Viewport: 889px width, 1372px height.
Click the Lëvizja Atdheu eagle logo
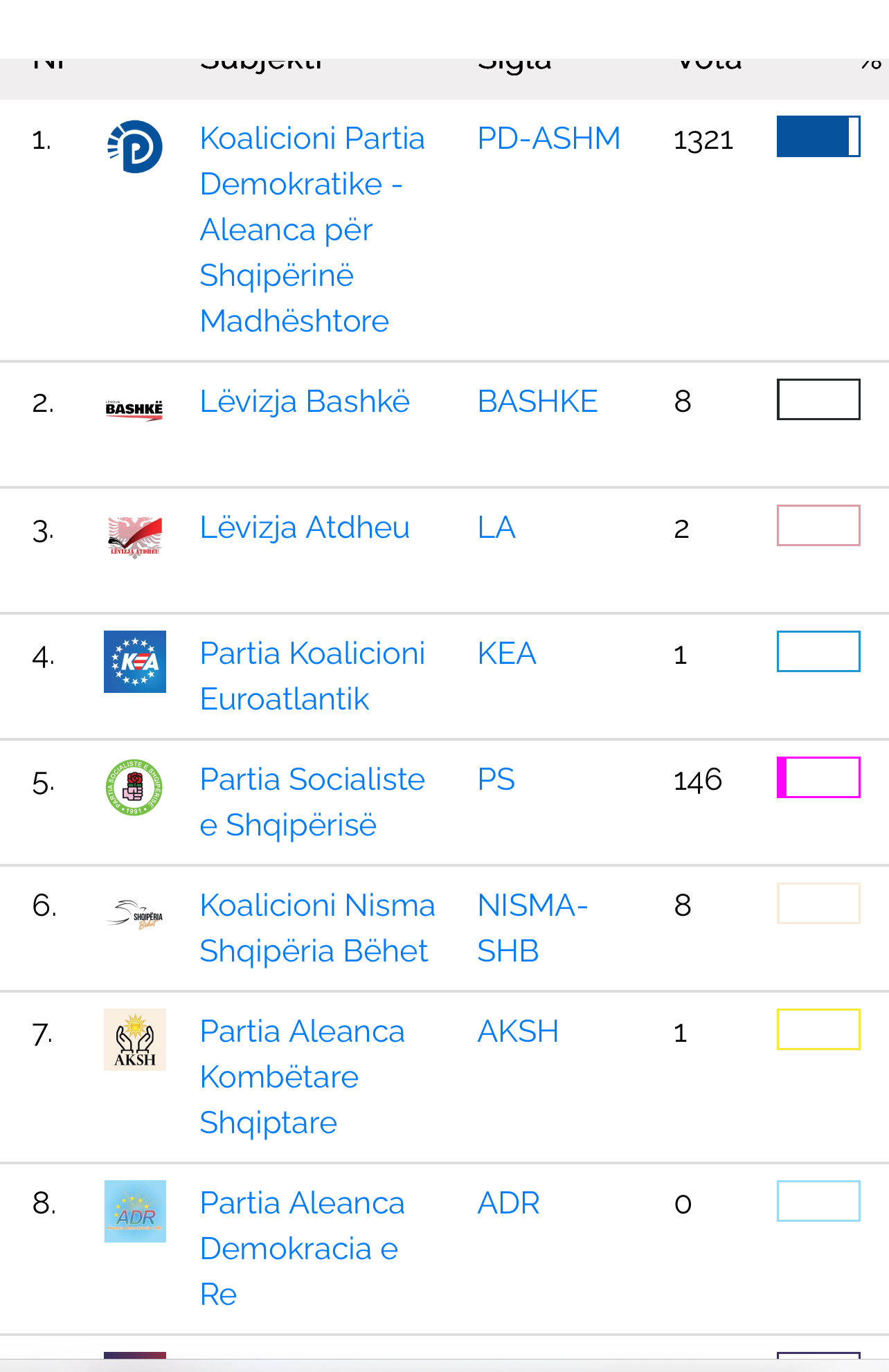coord(135,536)
